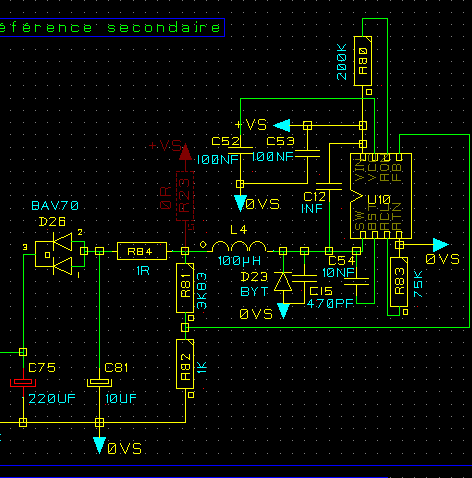Viewport: 472px width, 478px height.
Task: Click the C53 reference label
Action: coord(280,141)
